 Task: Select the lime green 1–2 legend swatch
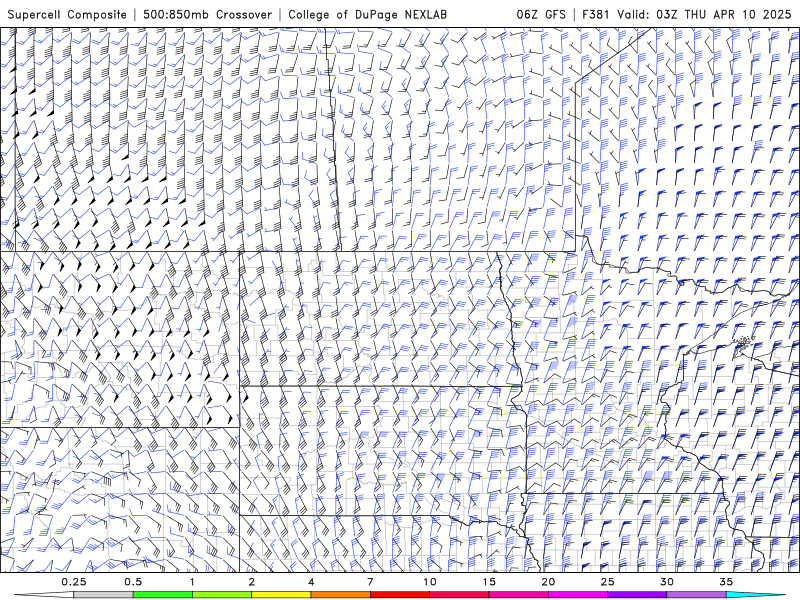pyautogui.click(x=222, y=595)
